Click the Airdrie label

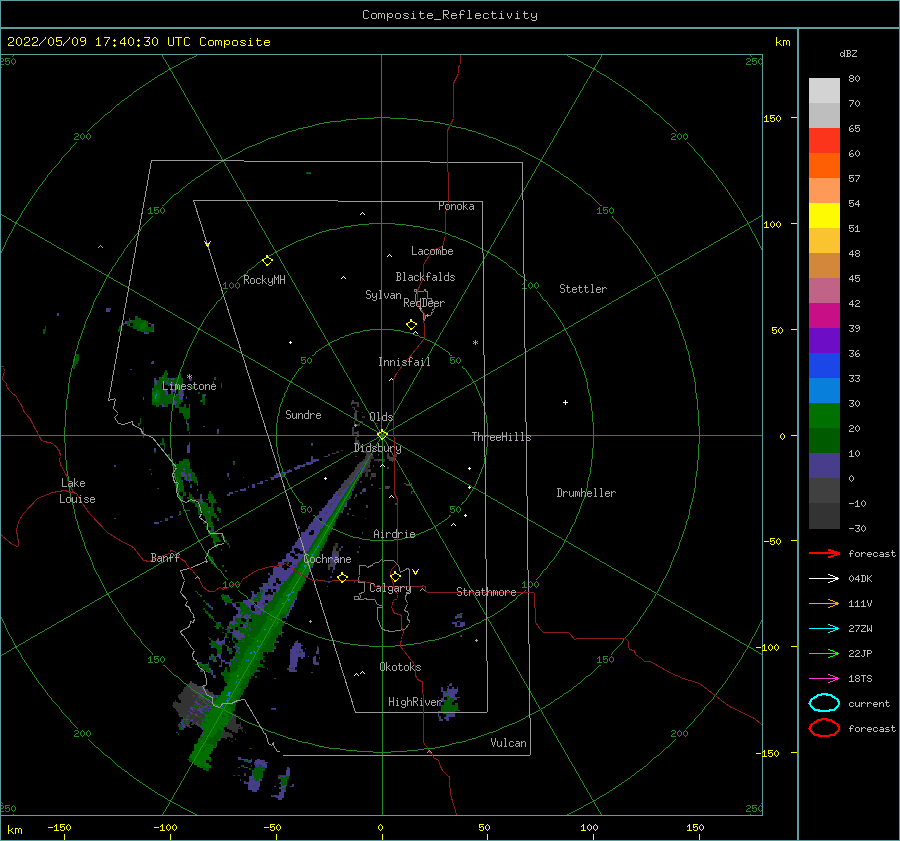(x=394, y=534)
